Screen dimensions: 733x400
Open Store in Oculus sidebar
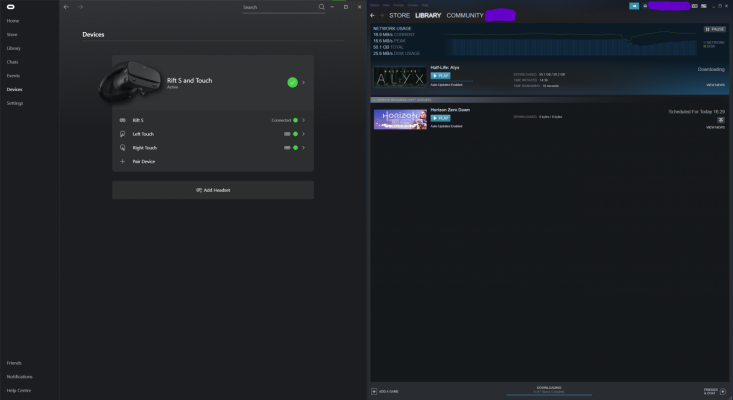coord(12,35)
